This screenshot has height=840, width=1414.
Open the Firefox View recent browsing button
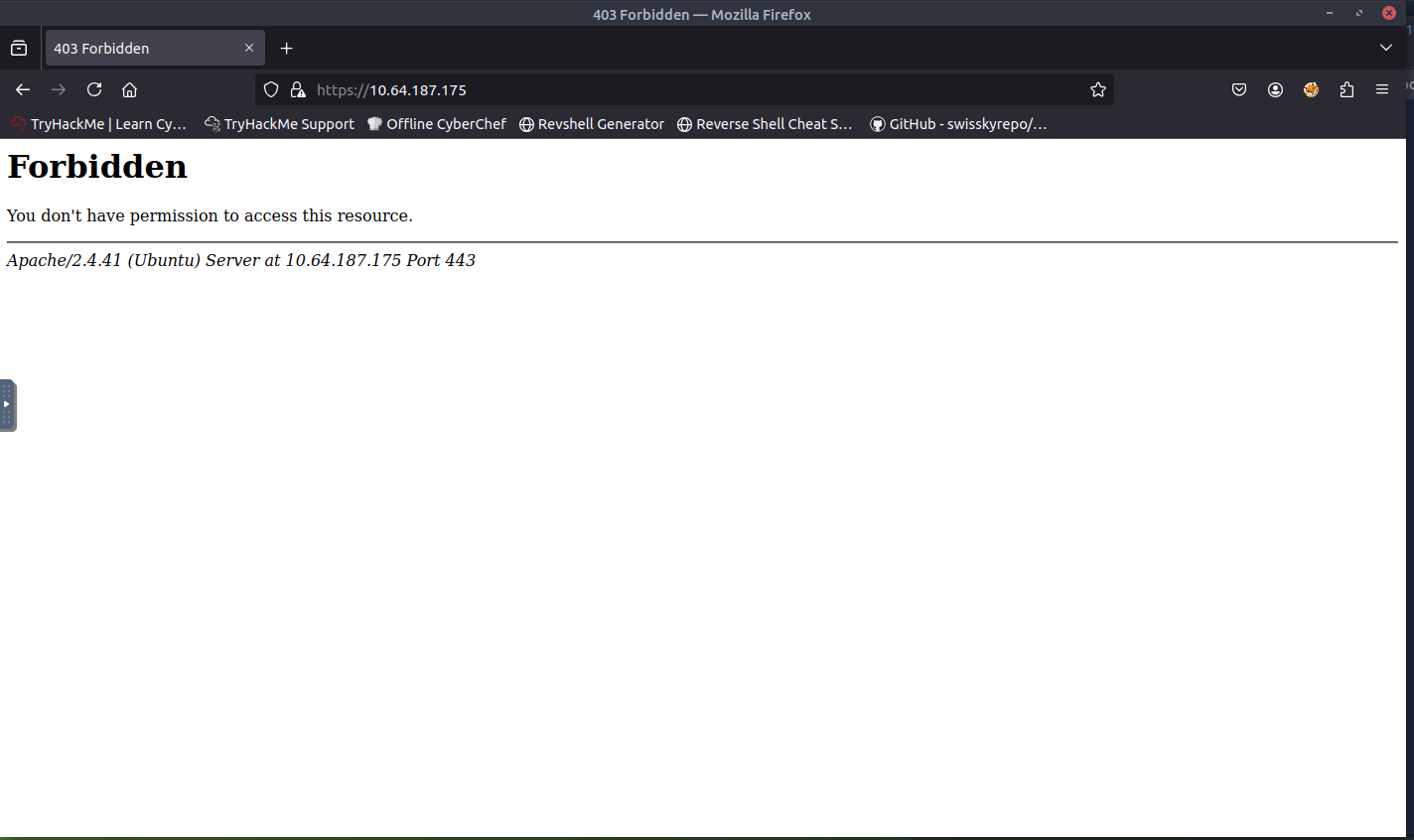click(x=19, y=48)
